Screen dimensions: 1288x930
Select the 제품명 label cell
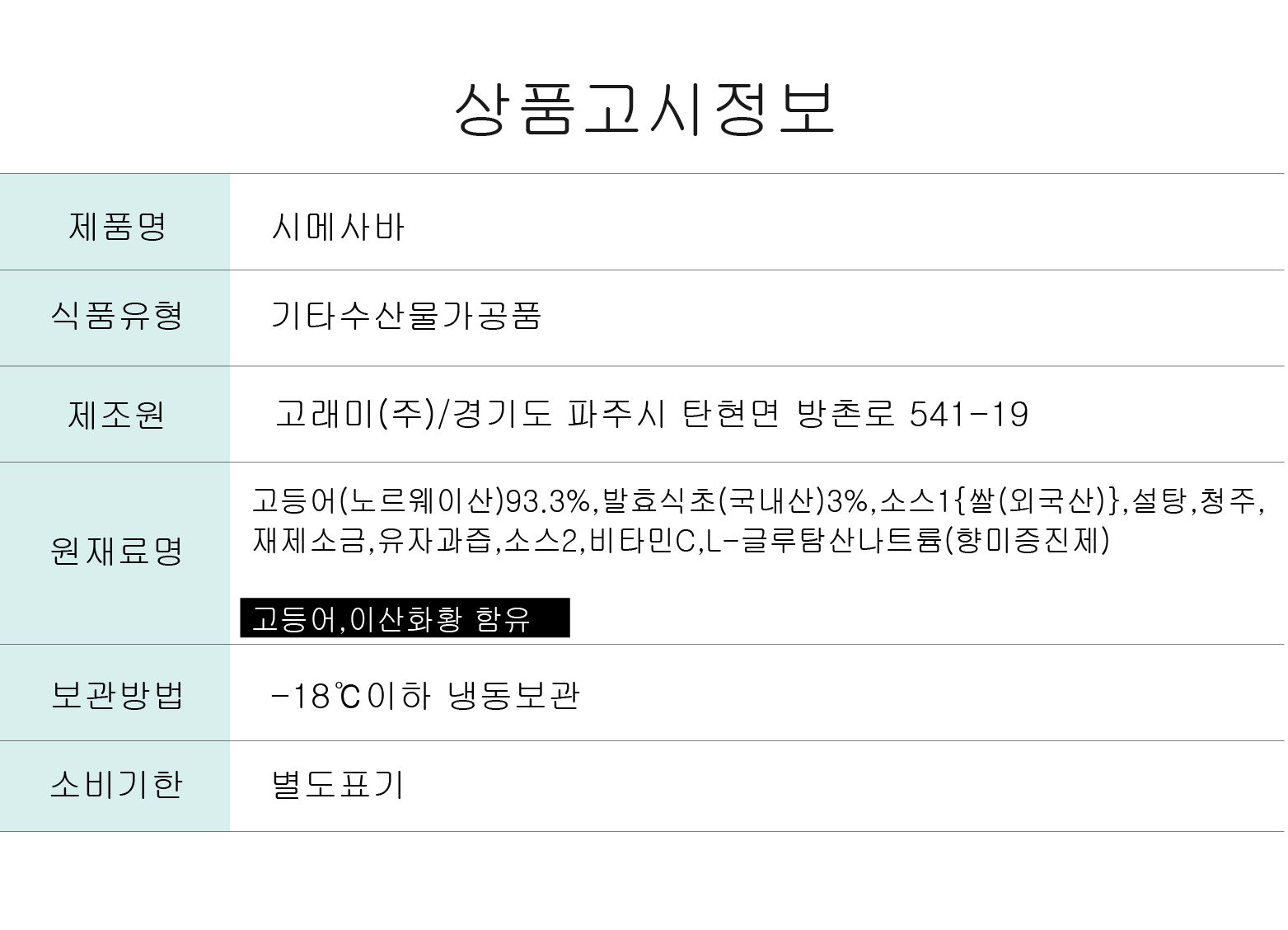[x=116, y=226]
